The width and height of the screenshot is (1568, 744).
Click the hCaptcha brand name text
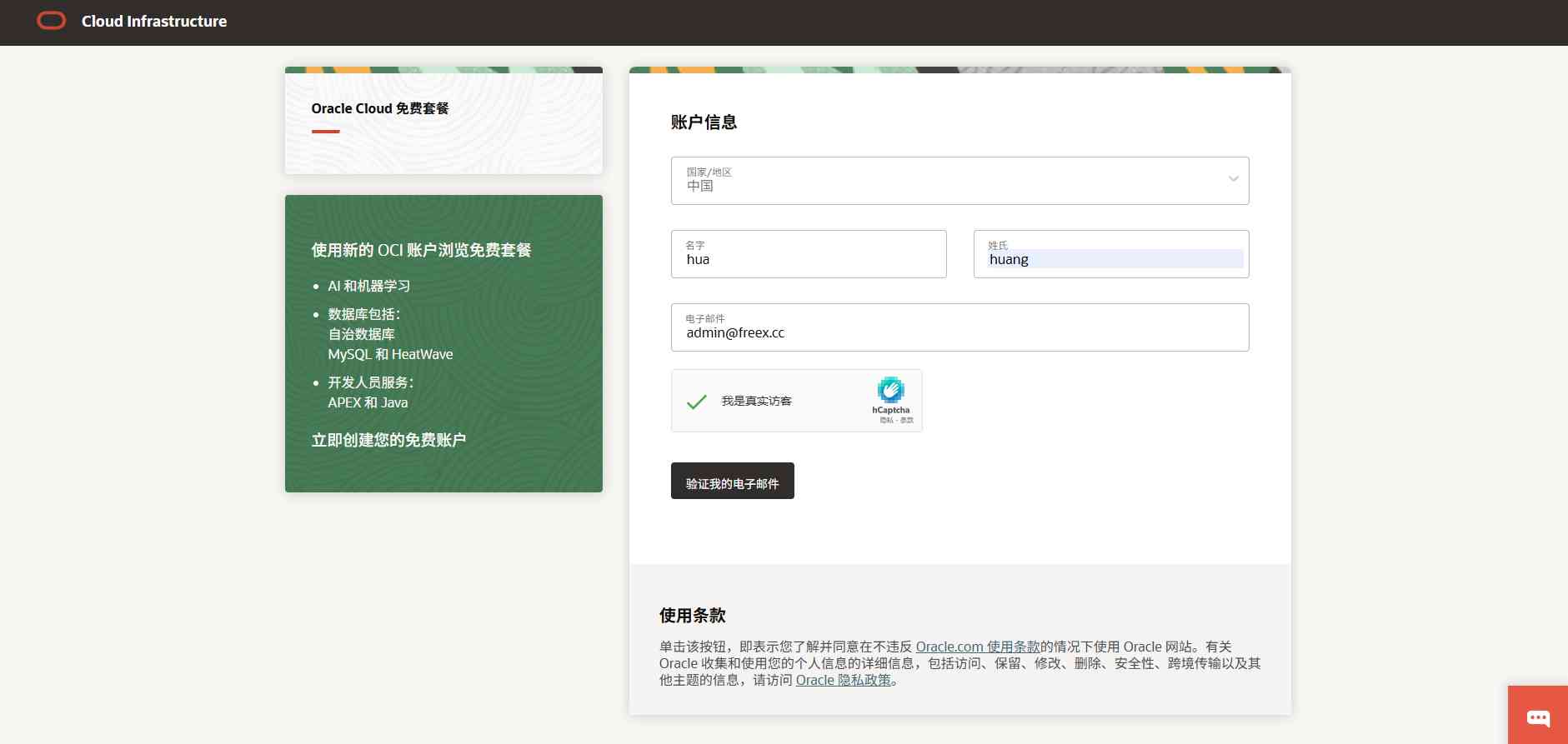pos(890,410)
